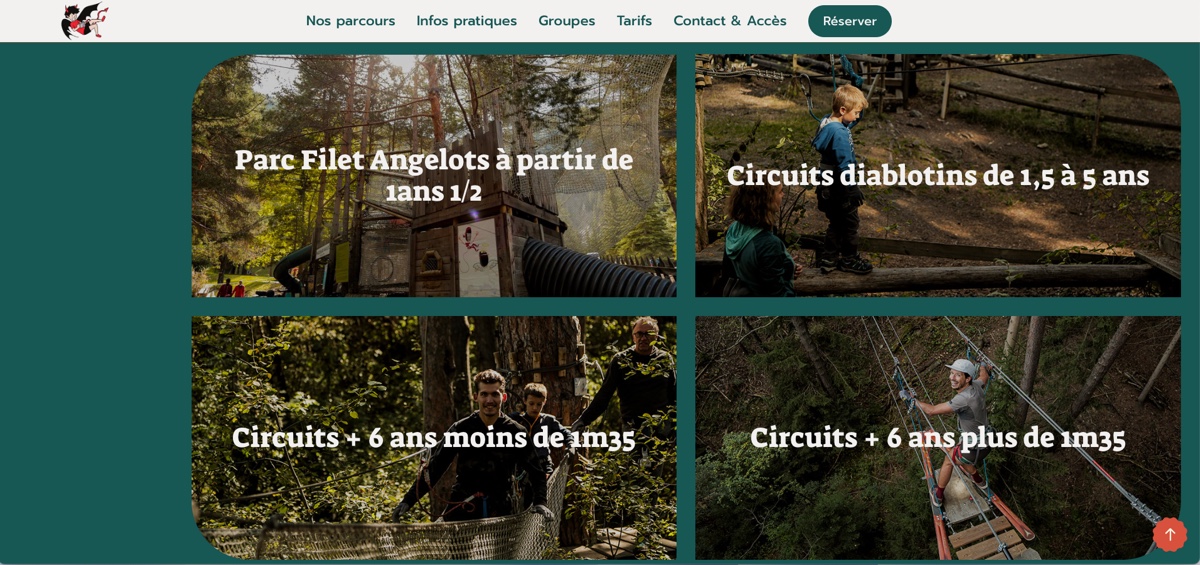Select Contact & Accès in the navigation
Screen dimensions: 1200x565
click(730, 21)
